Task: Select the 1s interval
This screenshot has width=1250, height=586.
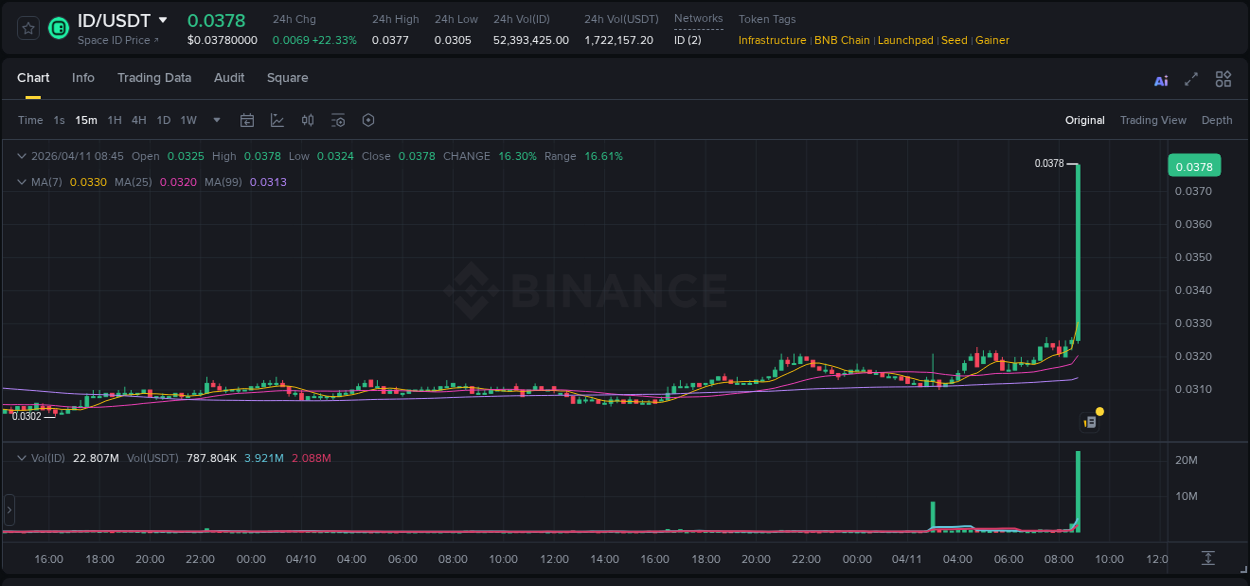Action: pyautogui.click(x=59, y=120)
